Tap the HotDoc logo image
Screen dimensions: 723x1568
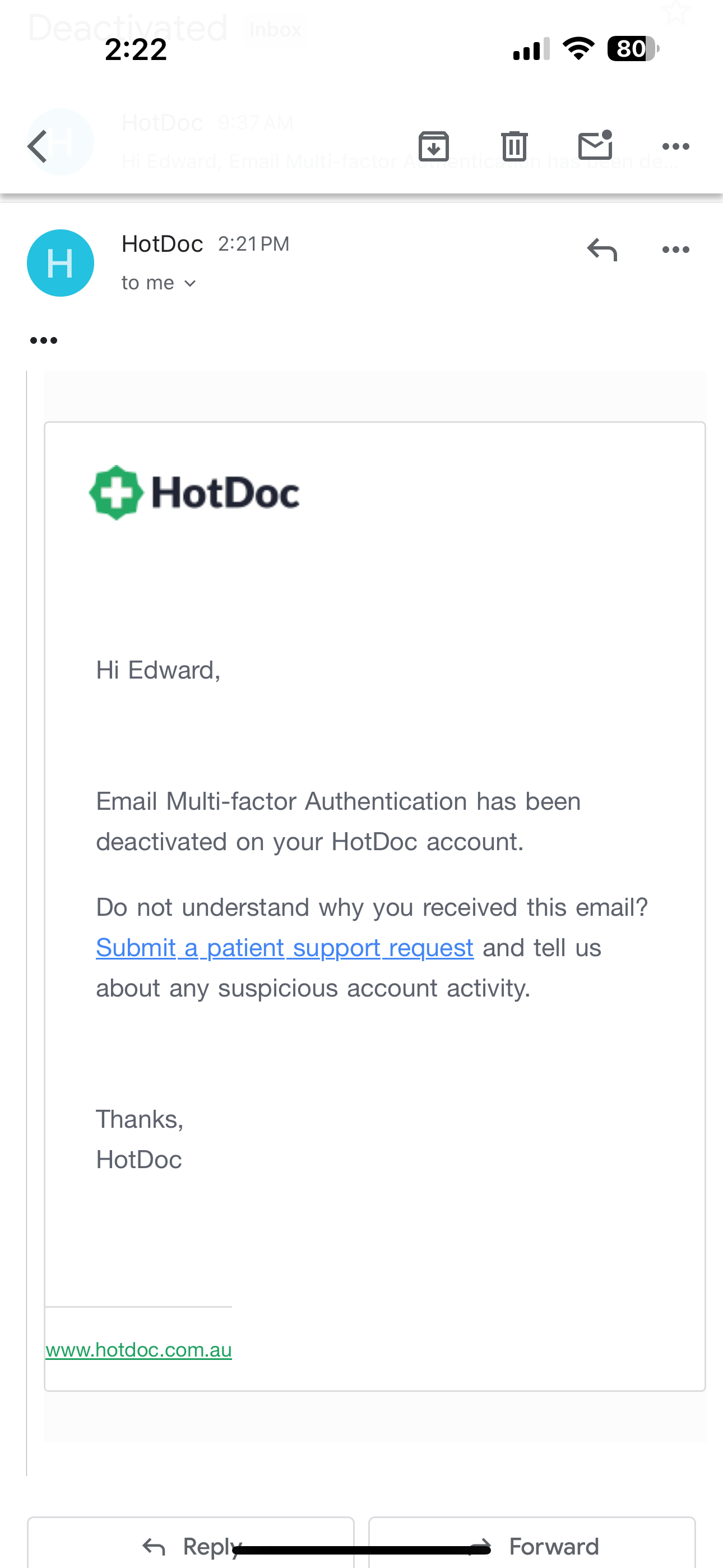pos(194,492)
